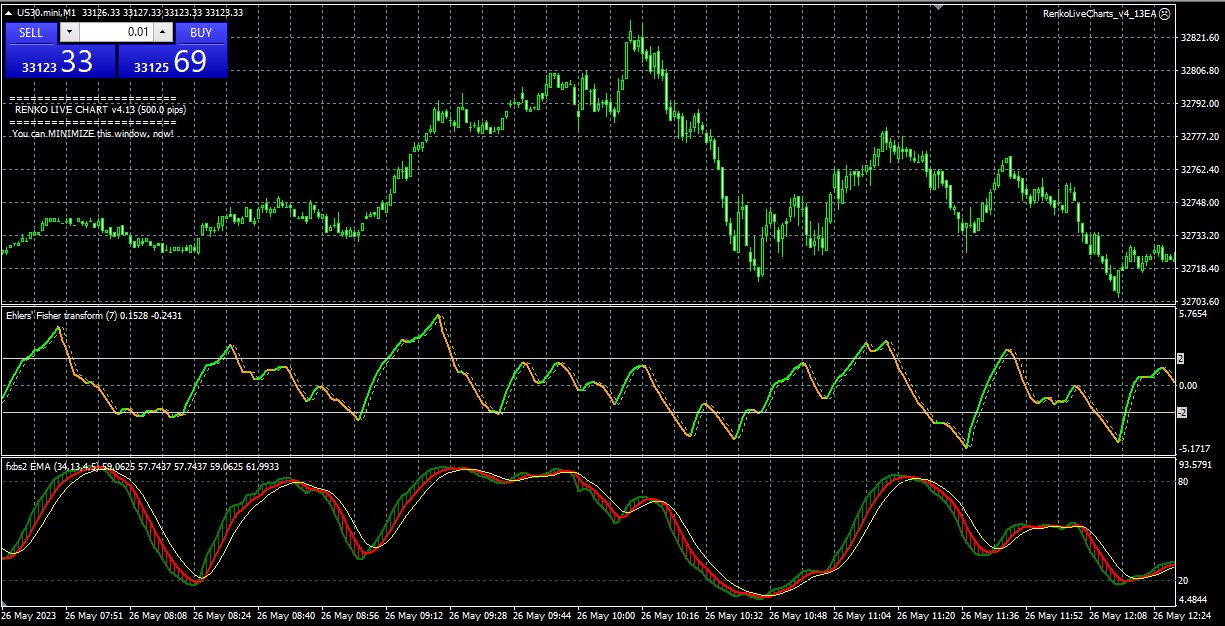Decrease lot volume with down arrow
This screenshot has height=626, width=1225.
click(68, 32)
